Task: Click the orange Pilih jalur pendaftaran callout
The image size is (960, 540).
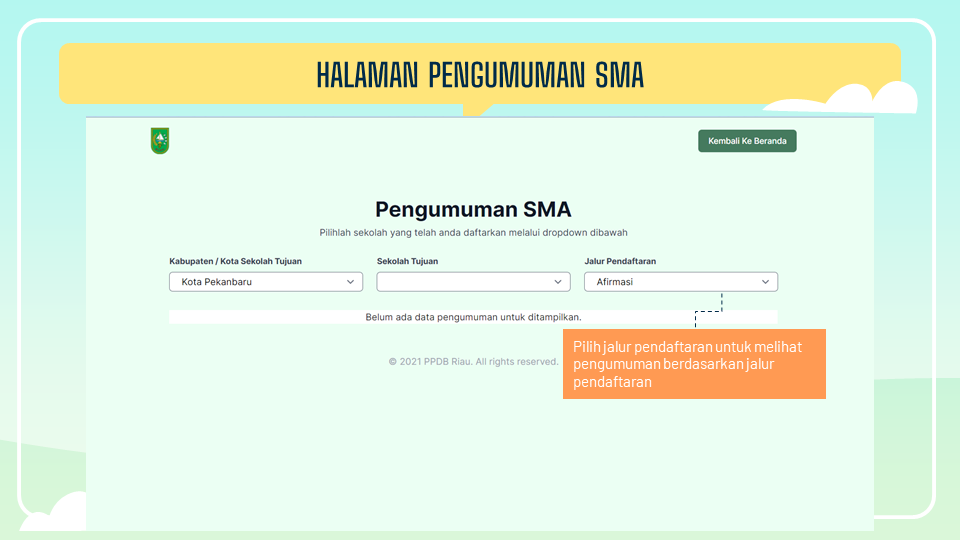Action: tap(694, 364)
